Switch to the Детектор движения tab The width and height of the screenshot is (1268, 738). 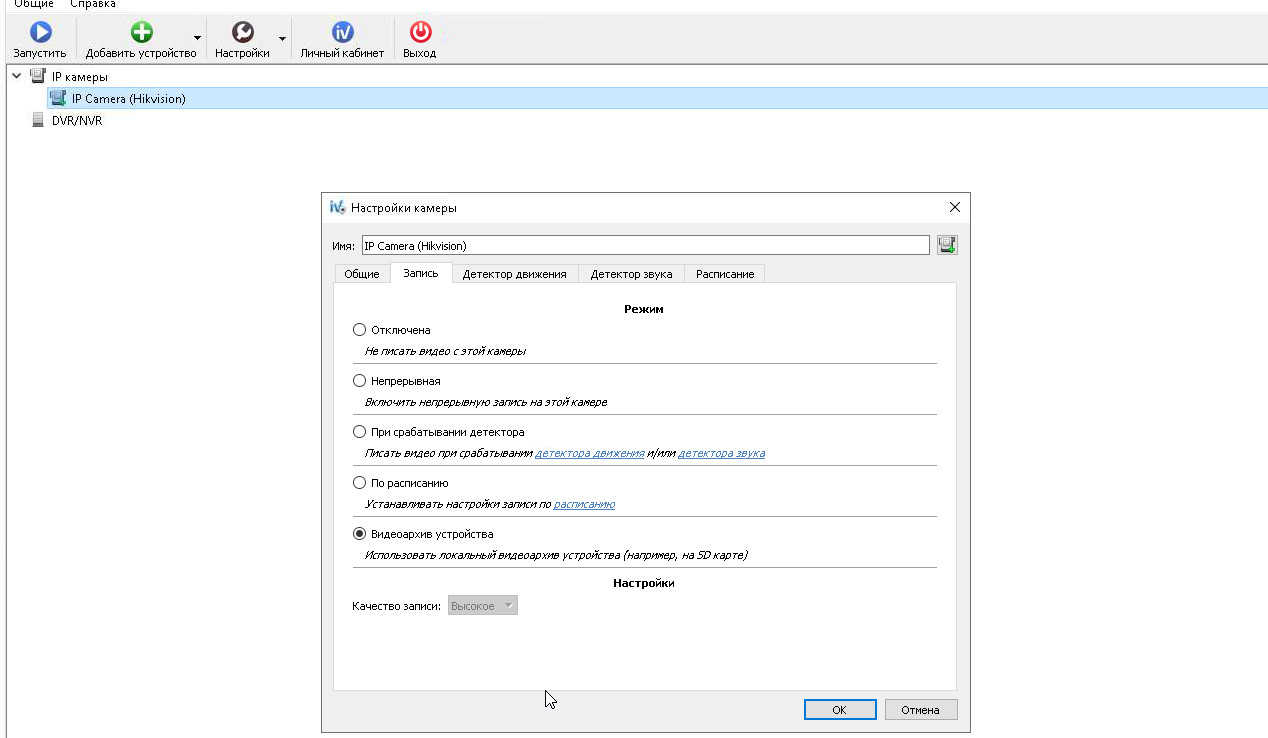click(514, 274)
